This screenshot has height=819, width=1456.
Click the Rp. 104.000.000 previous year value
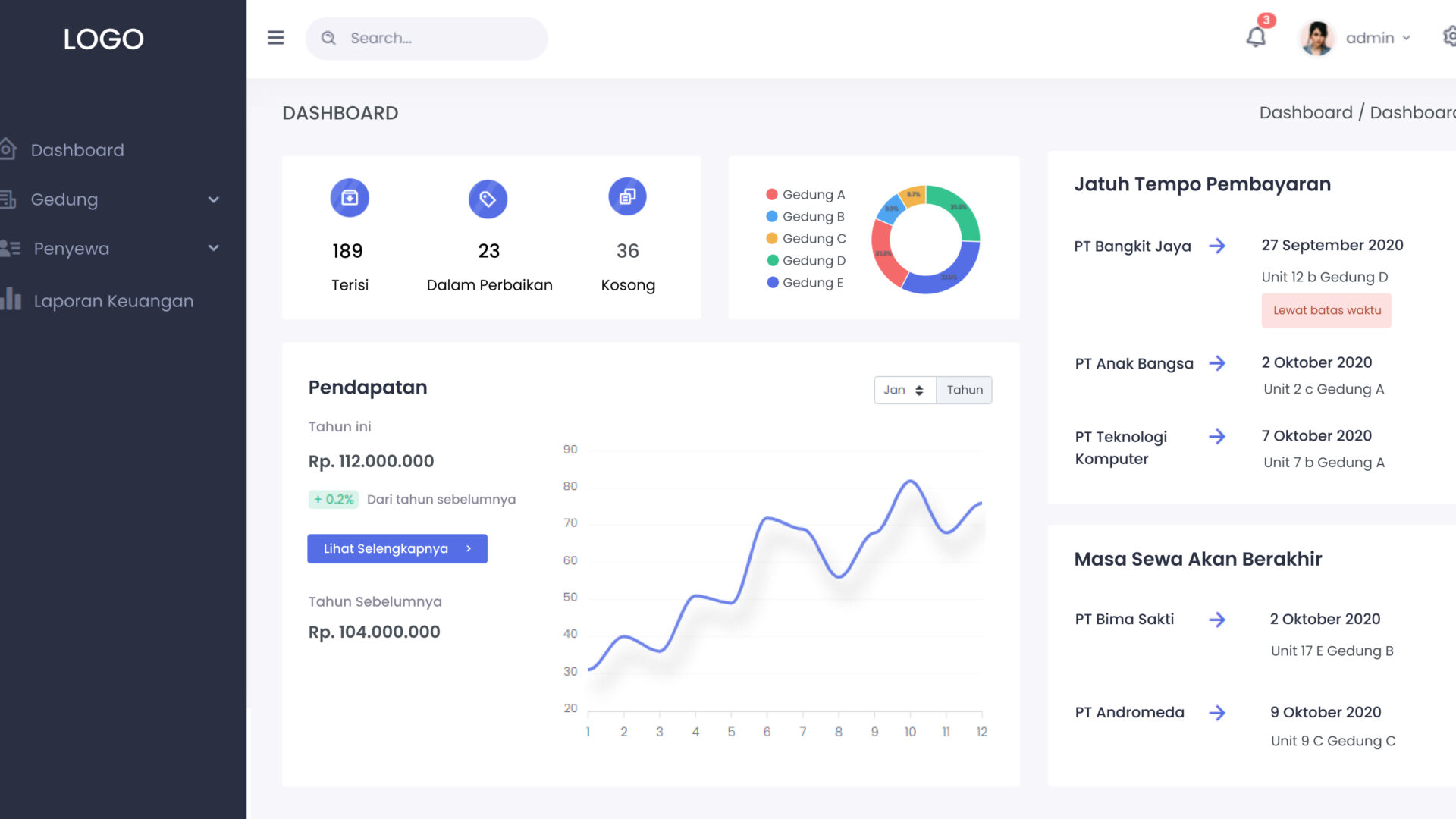(375, 632)
